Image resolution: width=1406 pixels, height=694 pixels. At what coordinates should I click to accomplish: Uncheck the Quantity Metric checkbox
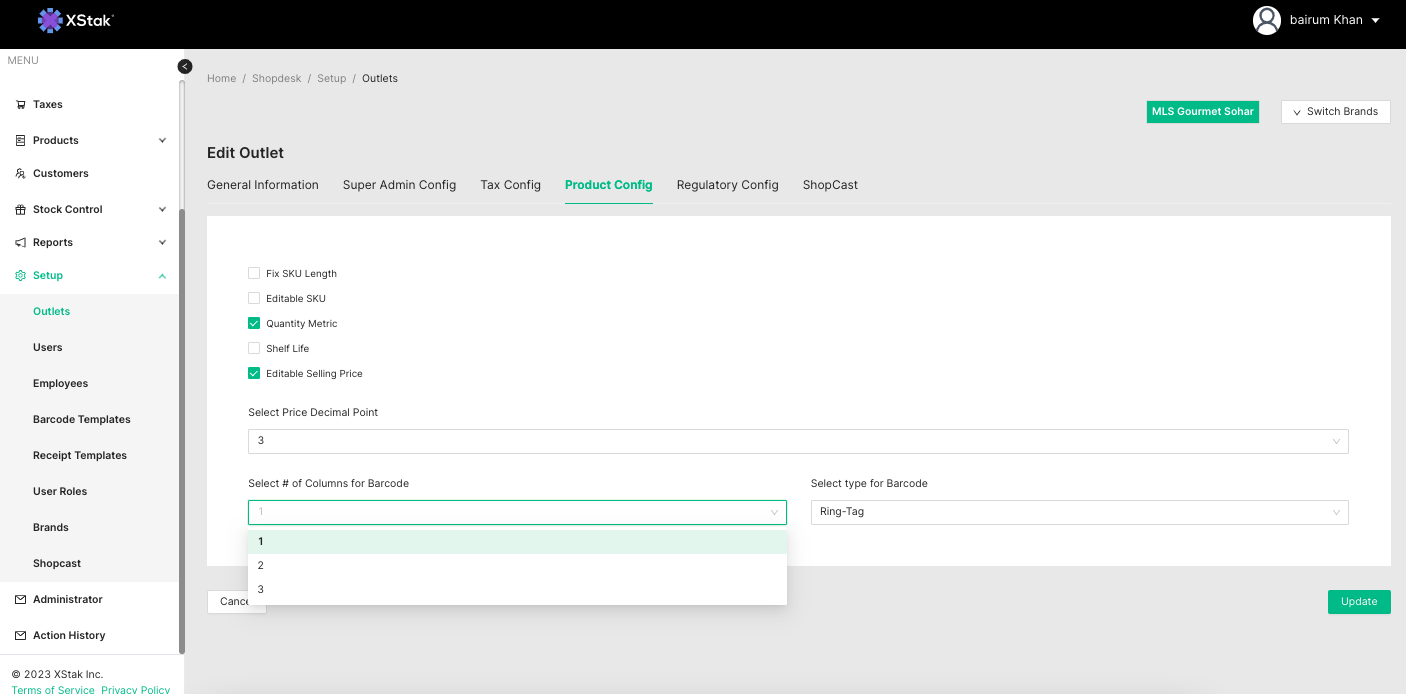pyautogui.click(x=254, y=323)
